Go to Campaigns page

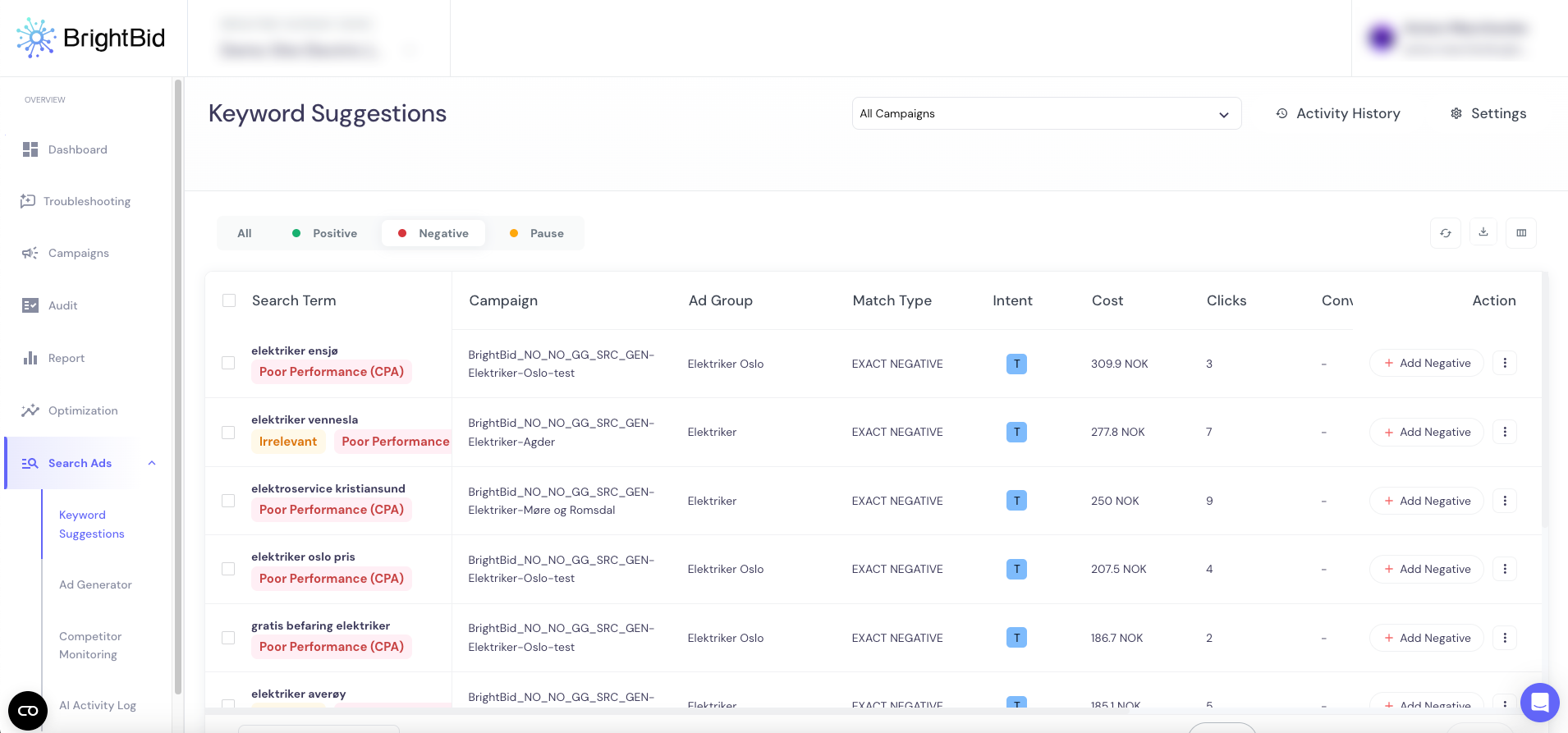click(66, 253)
